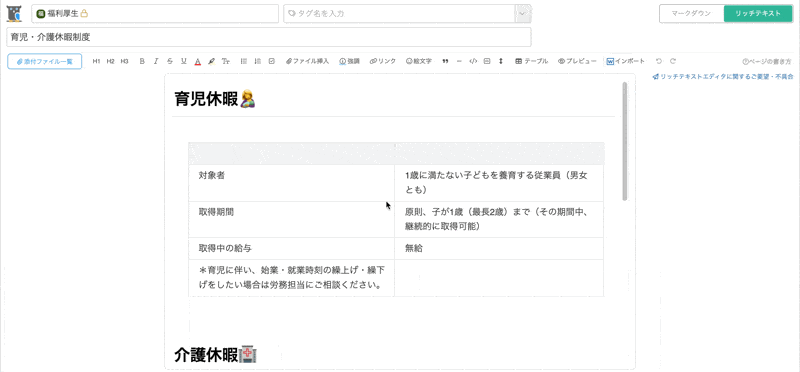This screenshot has width=800, height=372.
Task: Open the 絵文字 emoji picker
Action: (419, 61)
